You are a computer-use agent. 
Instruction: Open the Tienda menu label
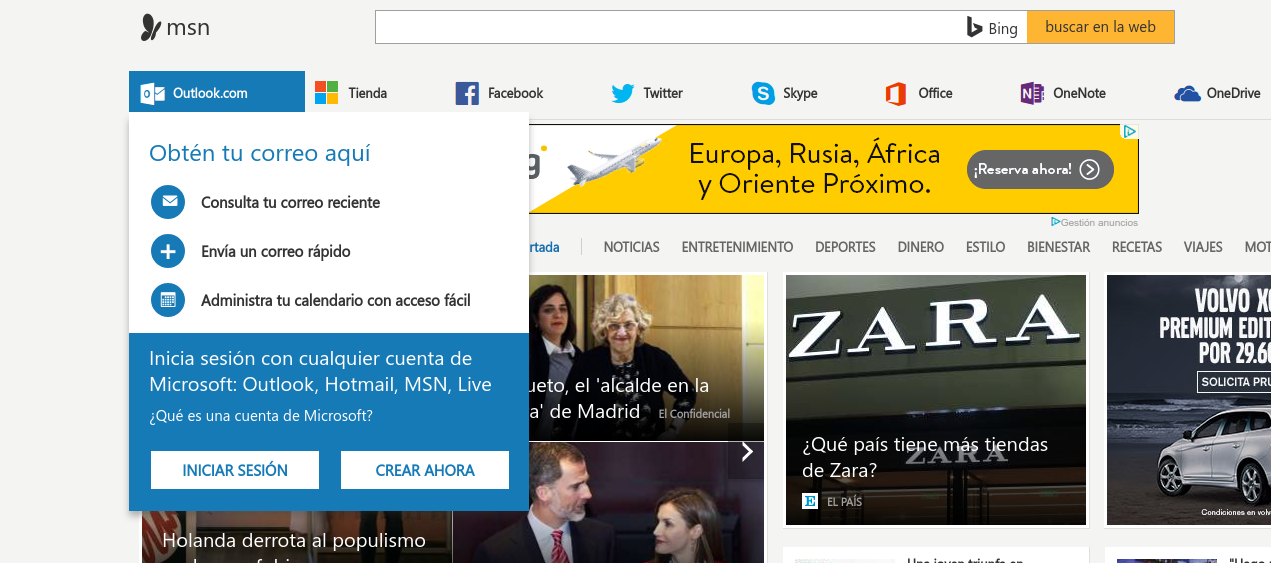(368, 93)
